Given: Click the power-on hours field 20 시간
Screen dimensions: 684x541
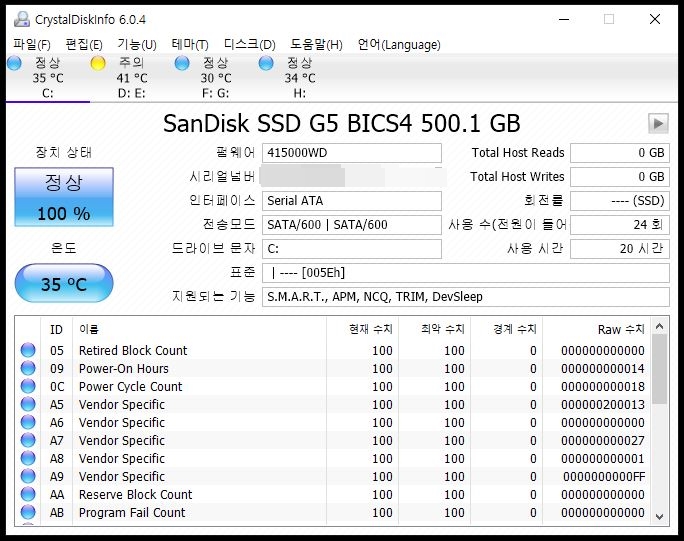Looking at the screenshot, I should [x=620, y=249].
